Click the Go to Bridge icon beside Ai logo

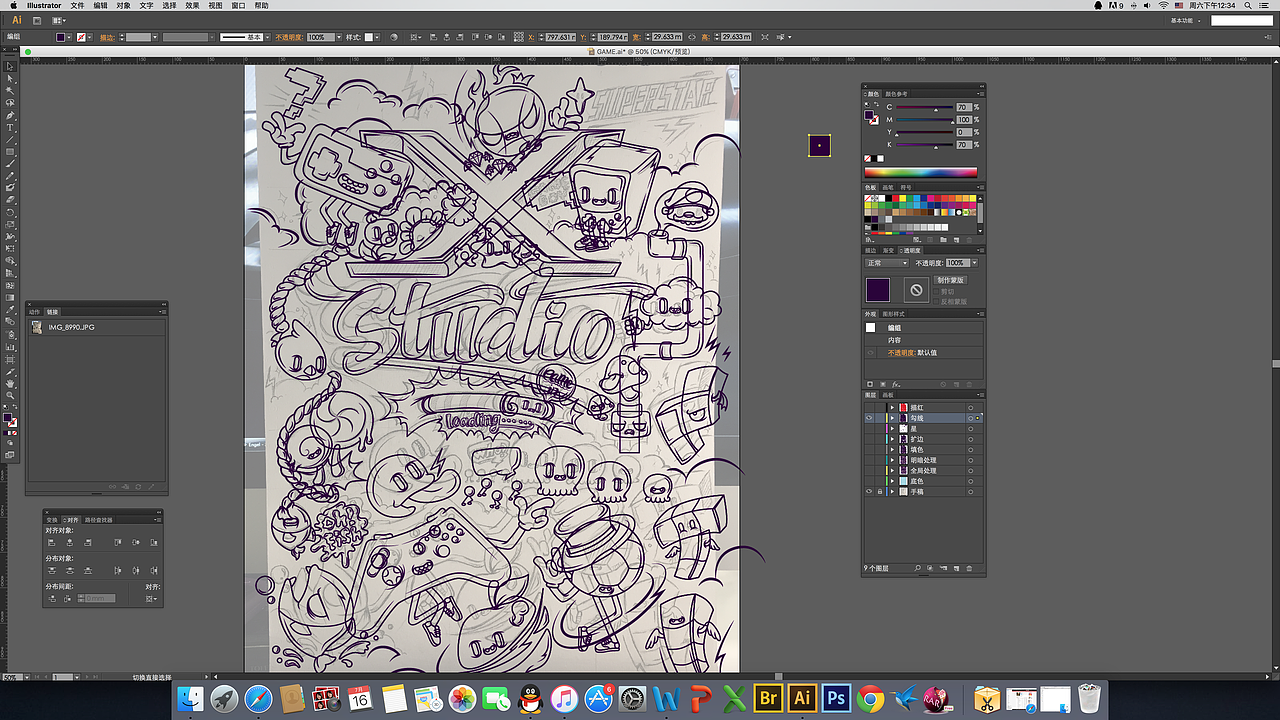point(36,20)
